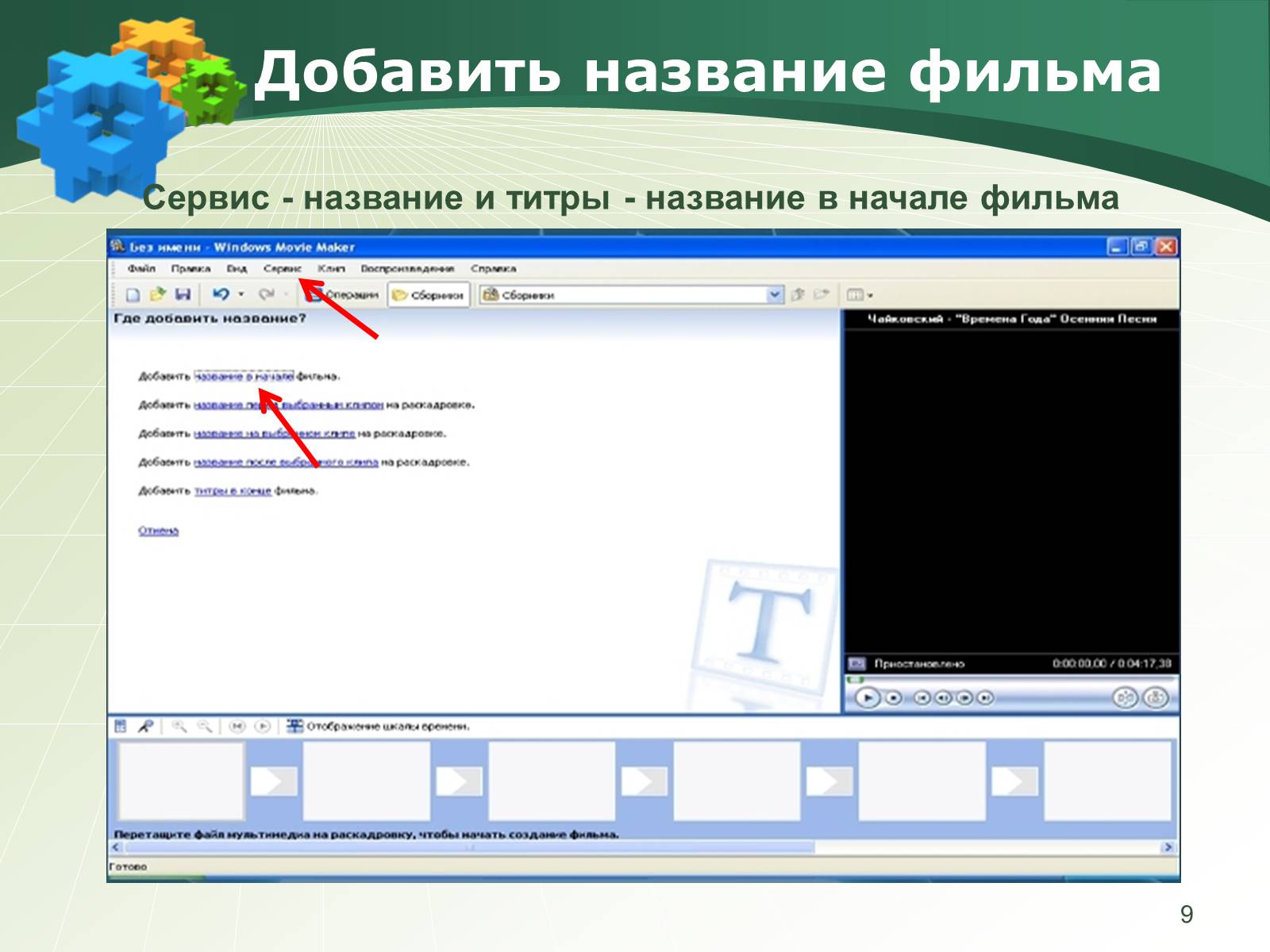Screen dimensions: 1270x952
Task: Click the 'титры в конце' link
Action: 233,491
